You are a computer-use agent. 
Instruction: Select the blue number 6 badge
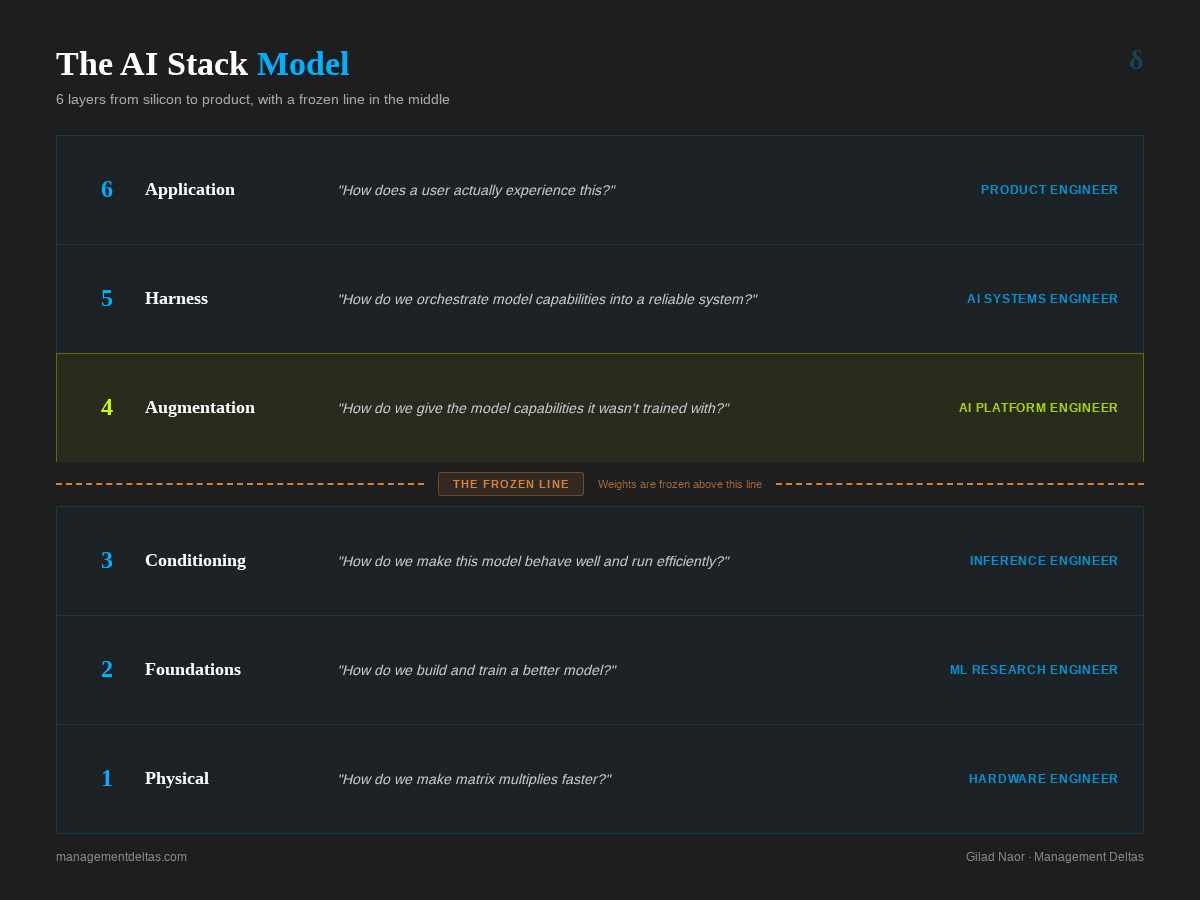107,189
